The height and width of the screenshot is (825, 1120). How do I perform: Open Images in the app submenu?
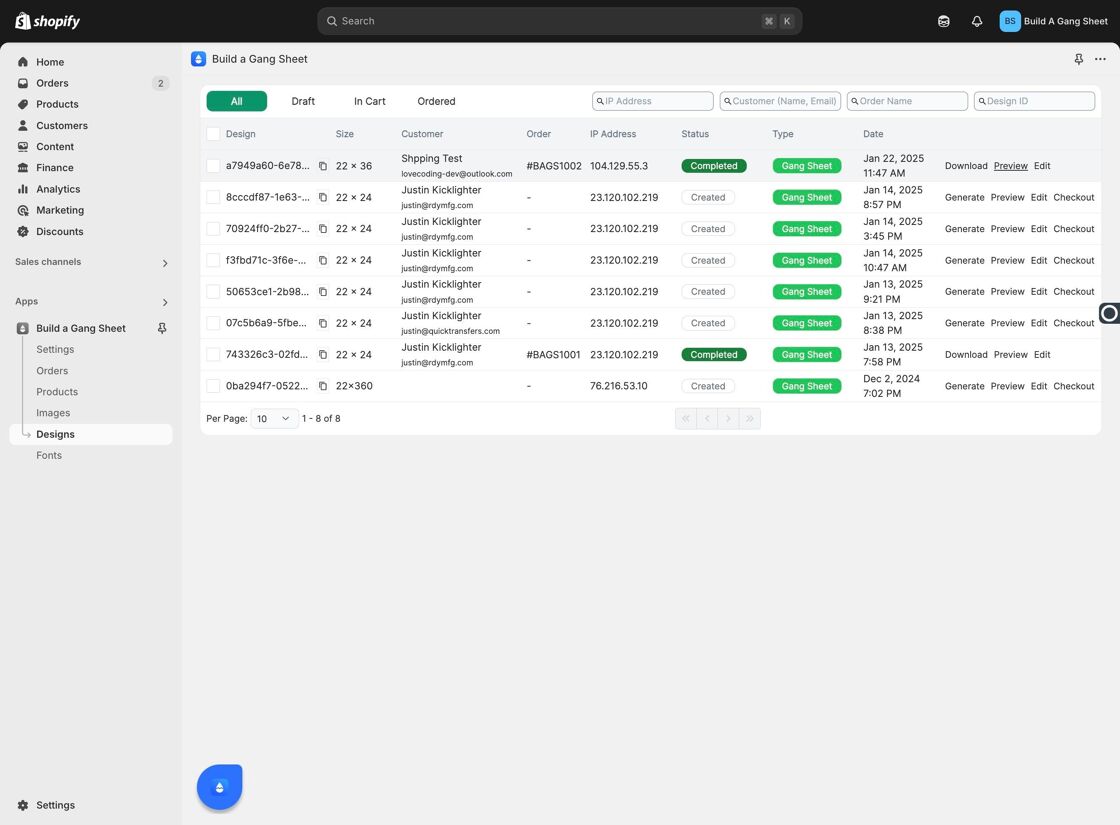coord(53,413)
